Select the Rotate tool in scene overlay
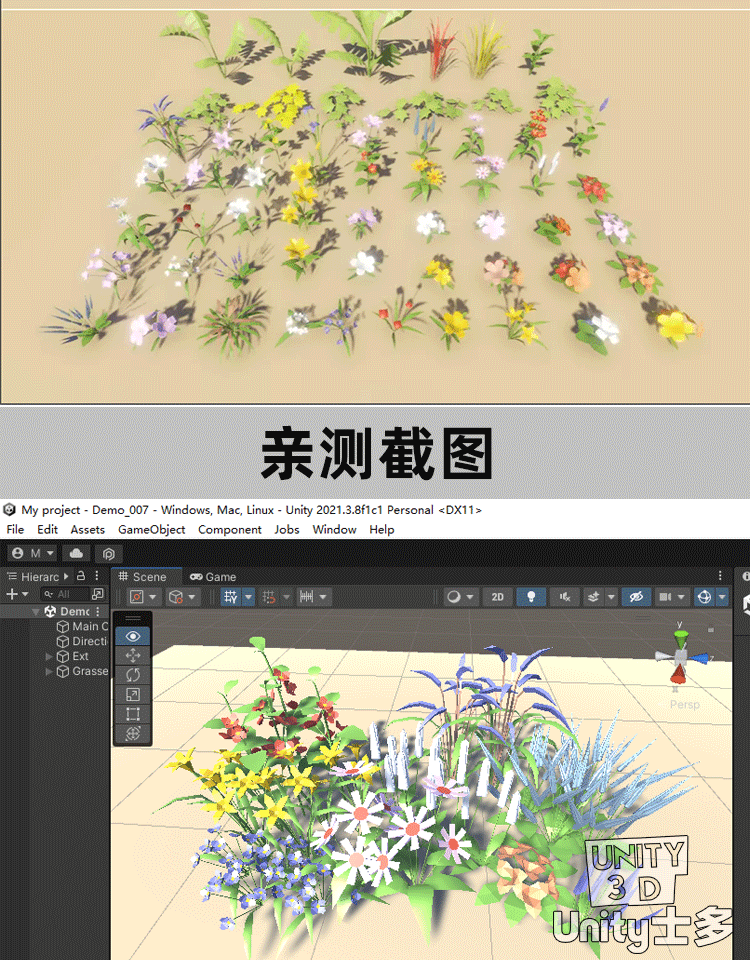Screen dimensions: 750x960 click(133, 675)
